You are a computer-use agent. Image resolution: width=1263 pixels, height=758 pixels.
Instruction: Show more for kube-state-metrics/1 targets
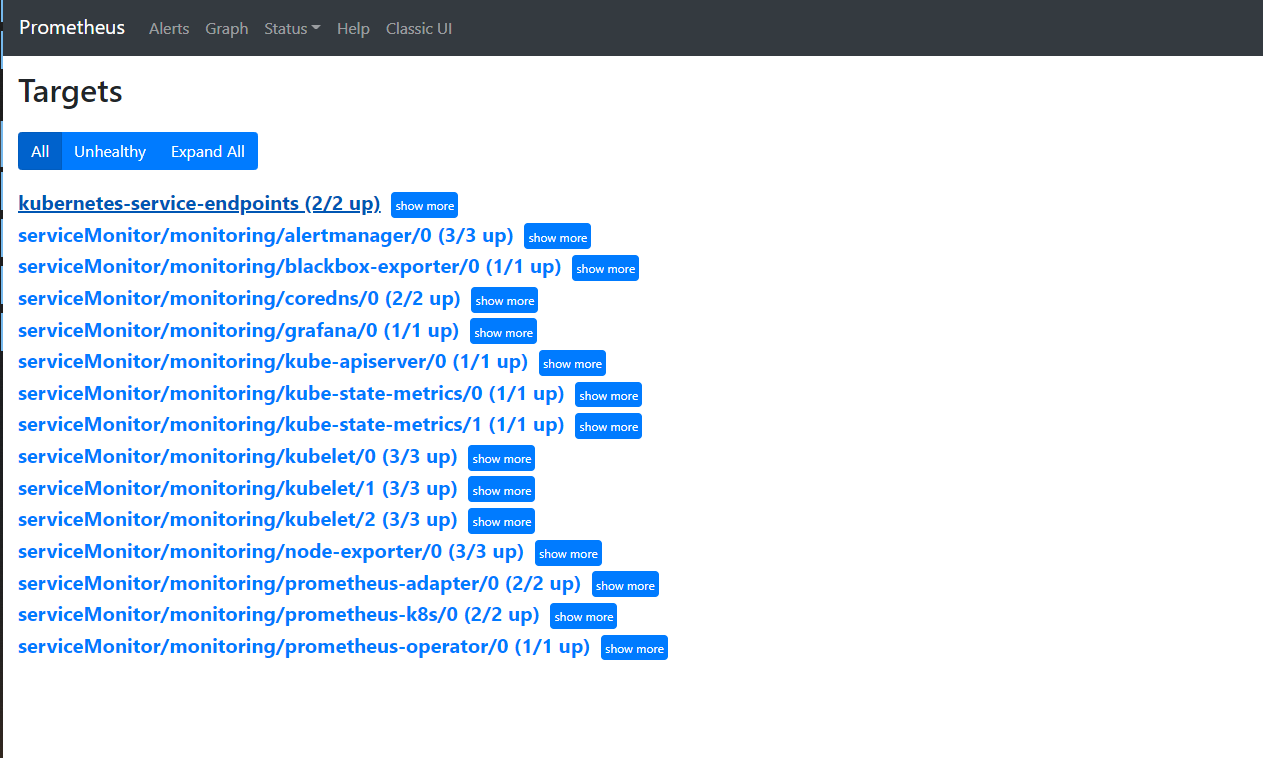(x=609, y=426)
